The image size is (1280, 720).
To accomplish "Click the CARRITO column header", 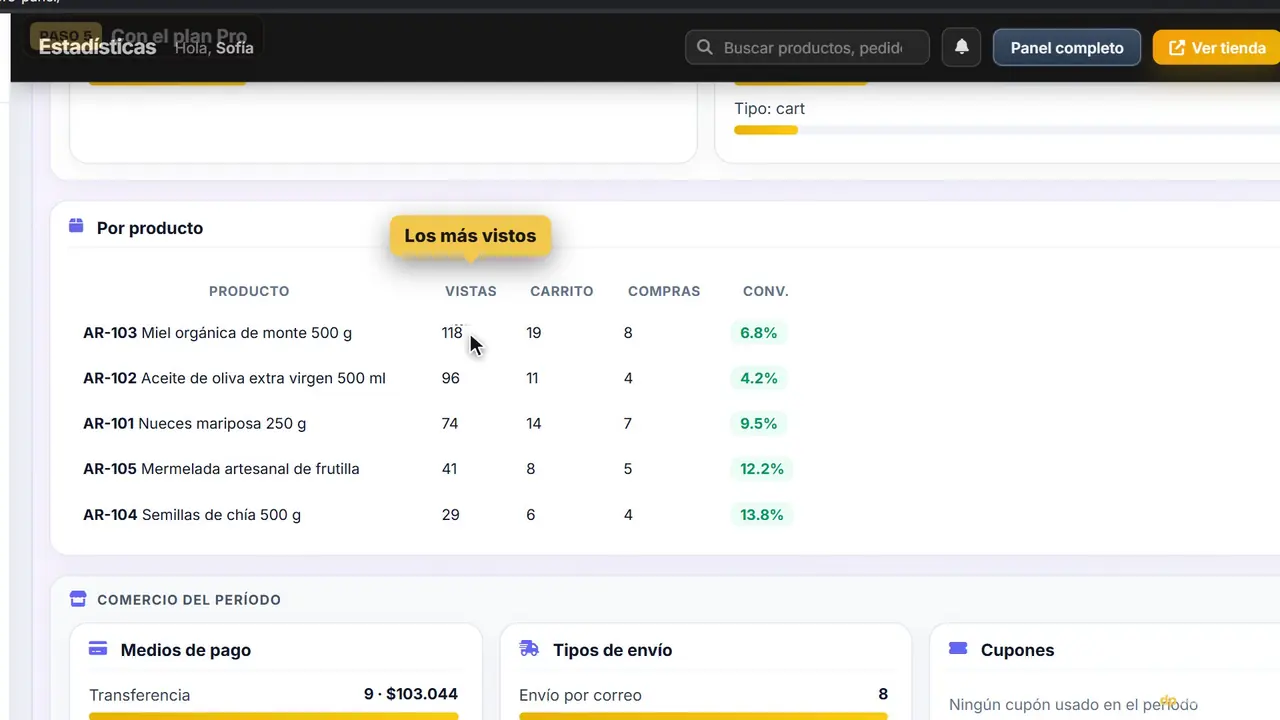I will [x=562, y=291].
